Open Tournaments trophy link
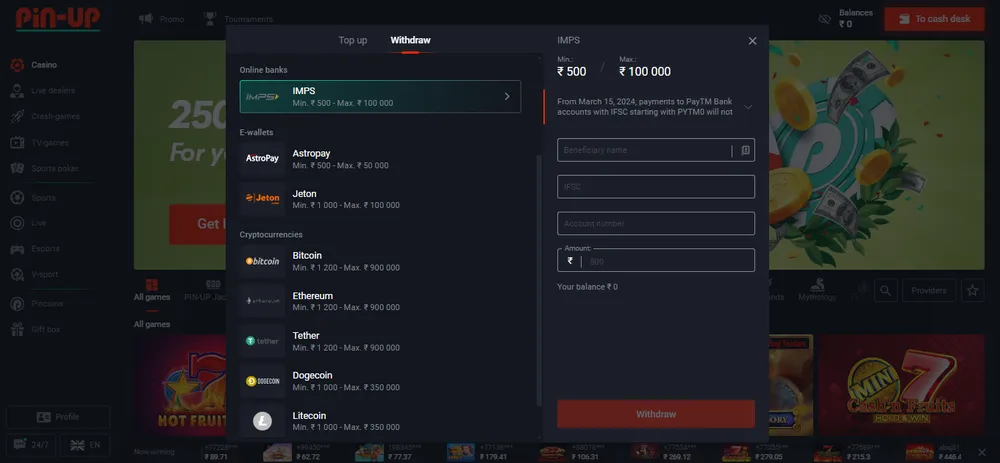 [x=238, y=19]
